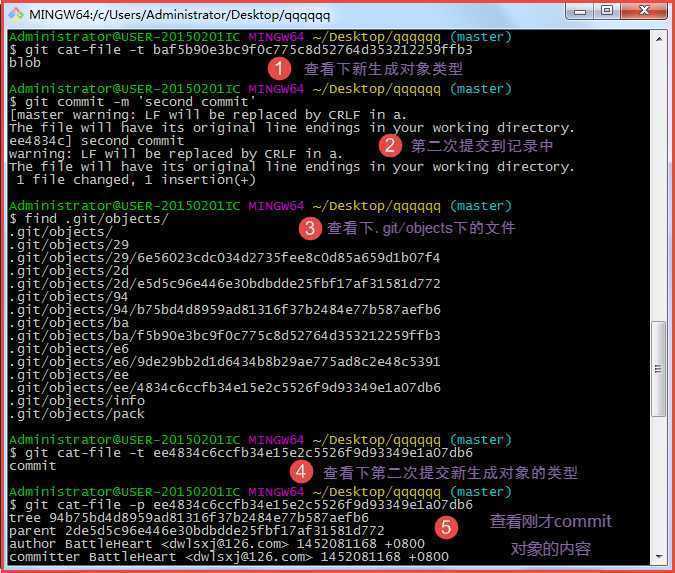
Task: Click the '.git/objects/2d' directory line
Action: click(x=69, y=271)
